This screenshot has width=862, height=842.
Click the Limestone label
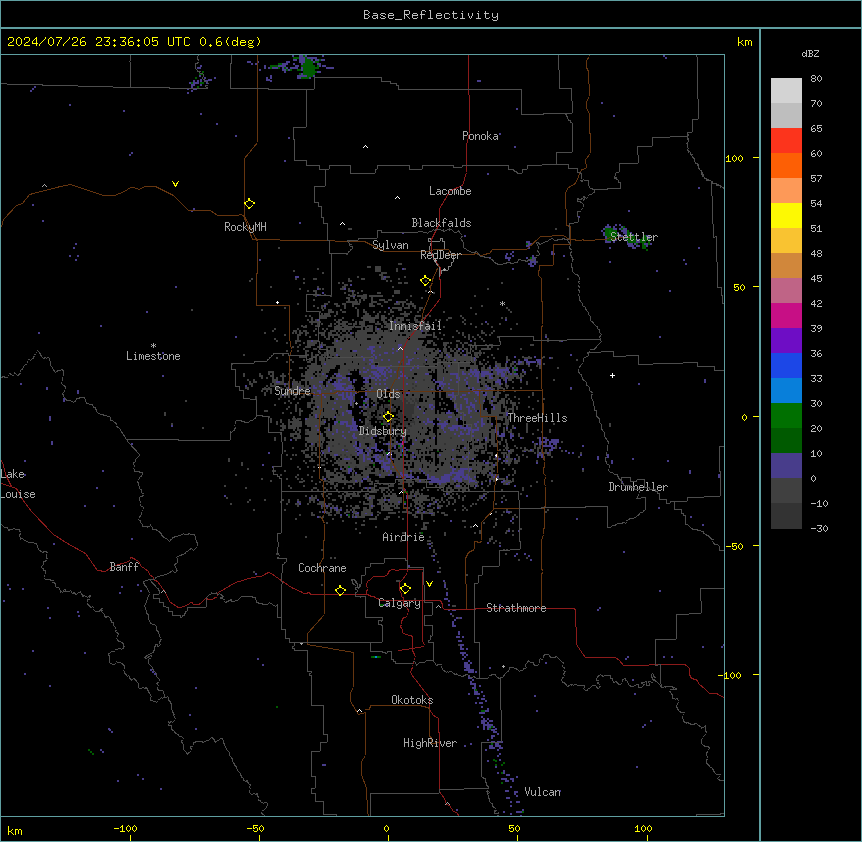pos(153,356)
